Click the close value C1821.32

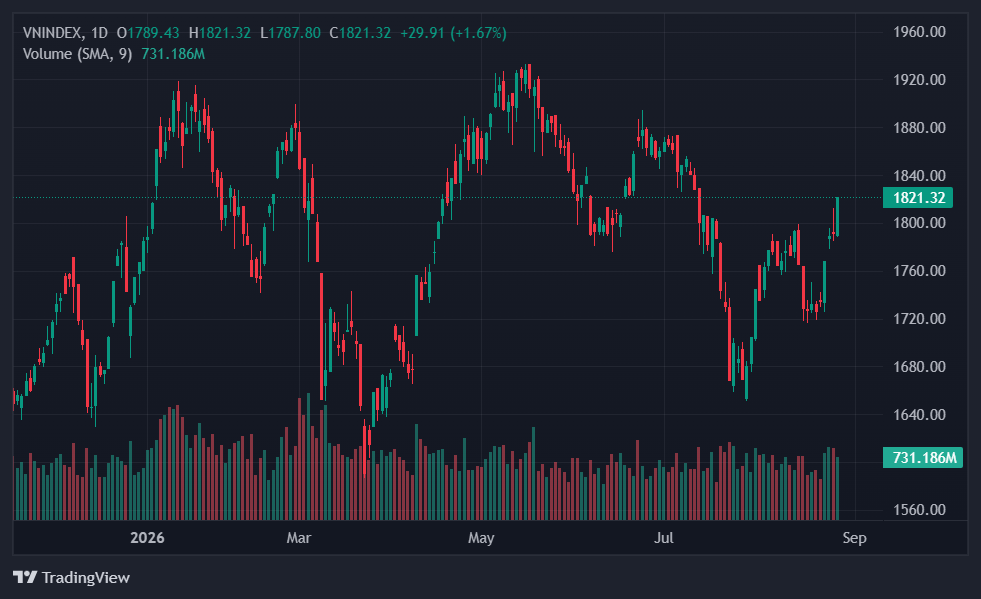(360, 33)
